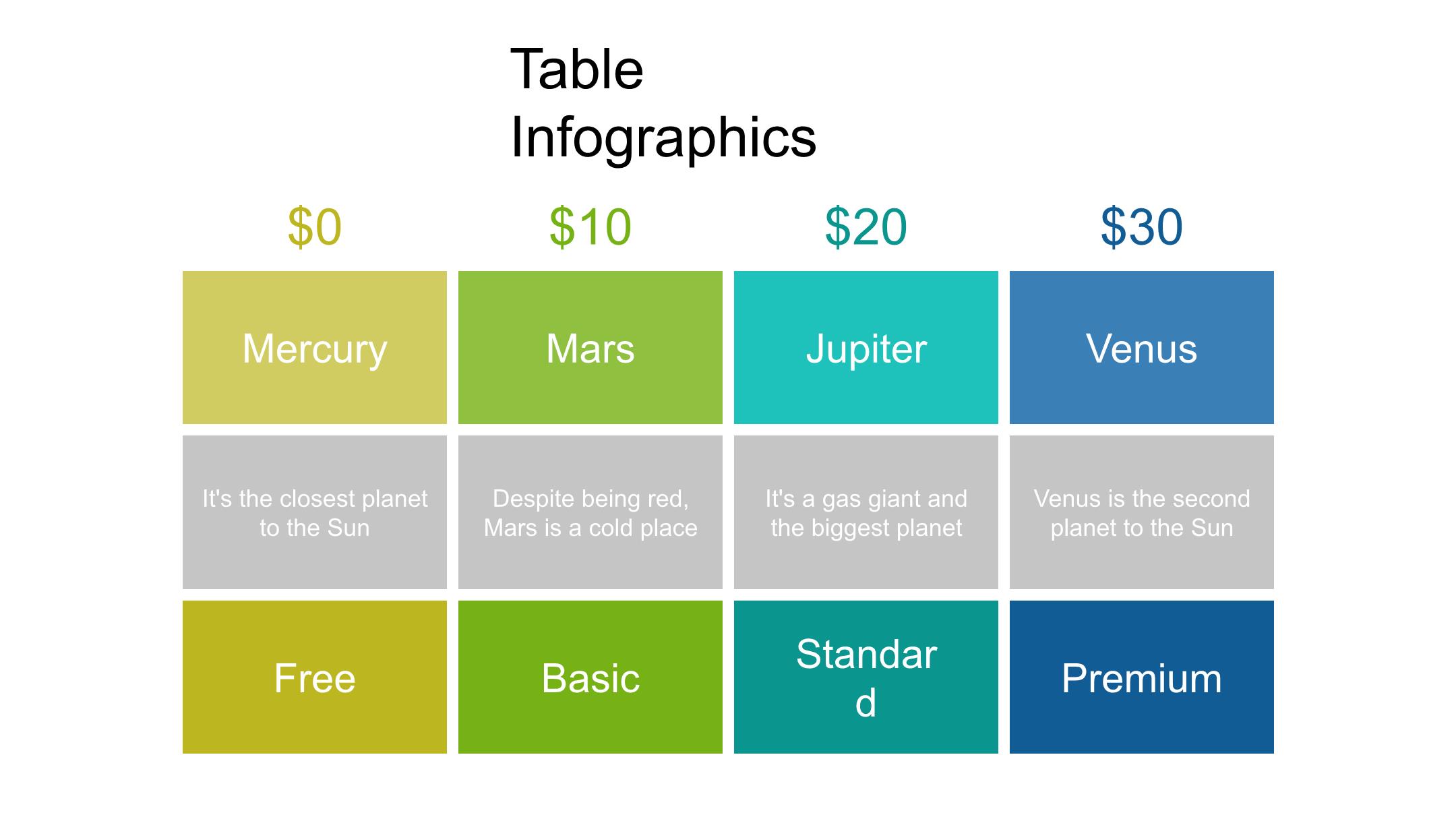The height and width of the screenshot is (819, 1456).
Task: Select the $10 price label
Action: 590,227
